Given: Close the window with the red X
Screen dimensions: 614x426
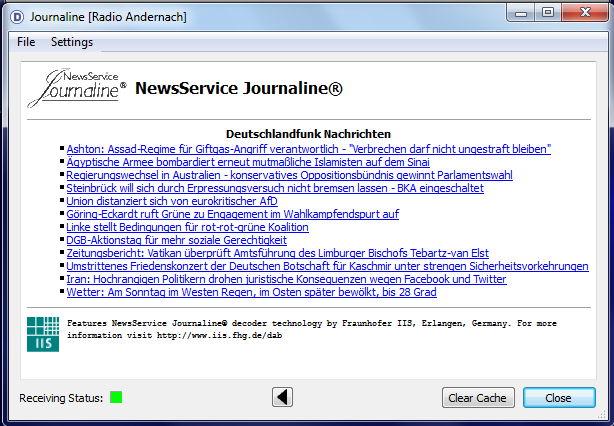Looking at the screenshot, I should click(585, 13).
